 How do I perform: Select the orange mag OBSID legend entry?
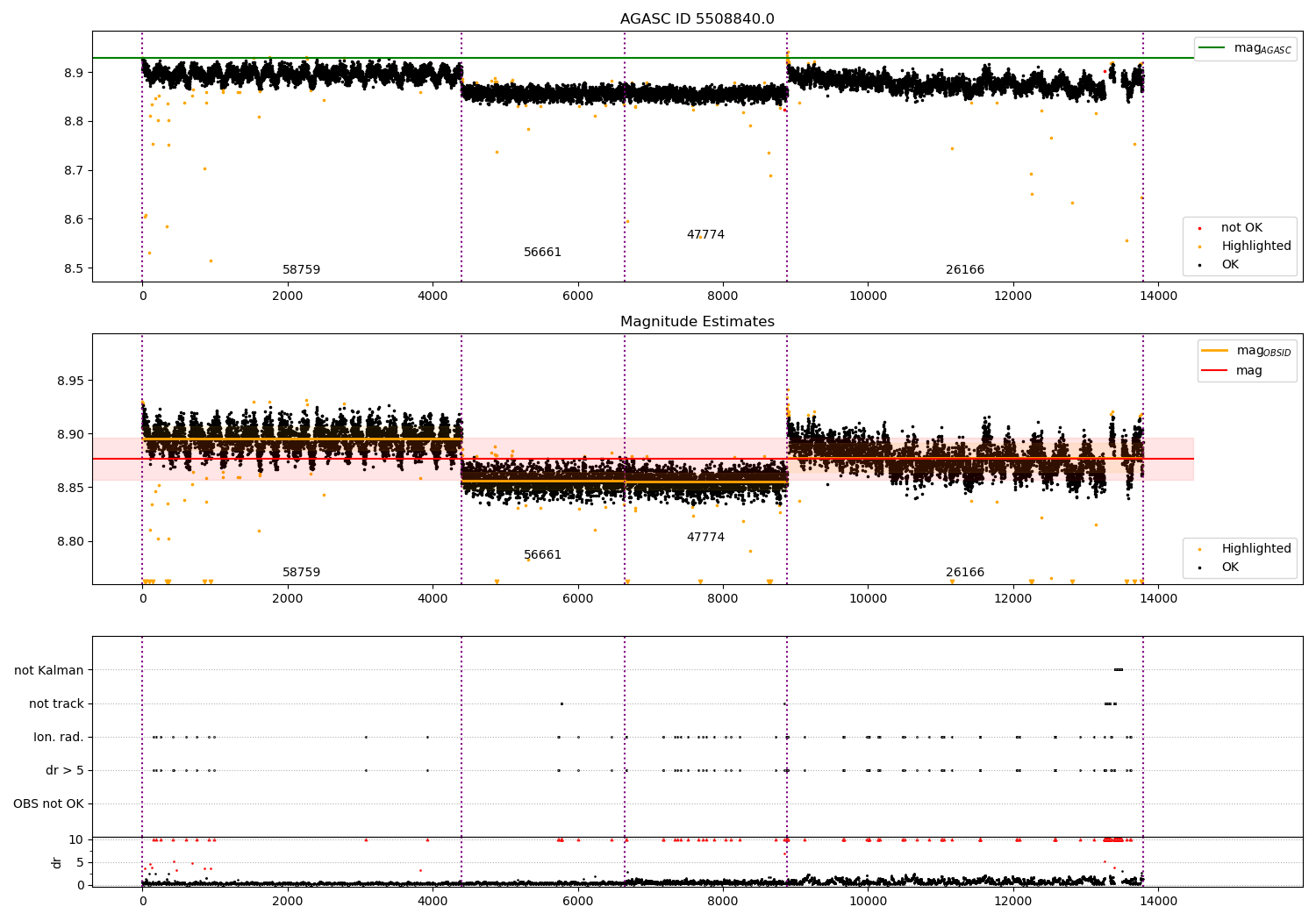coord(1247,351)
